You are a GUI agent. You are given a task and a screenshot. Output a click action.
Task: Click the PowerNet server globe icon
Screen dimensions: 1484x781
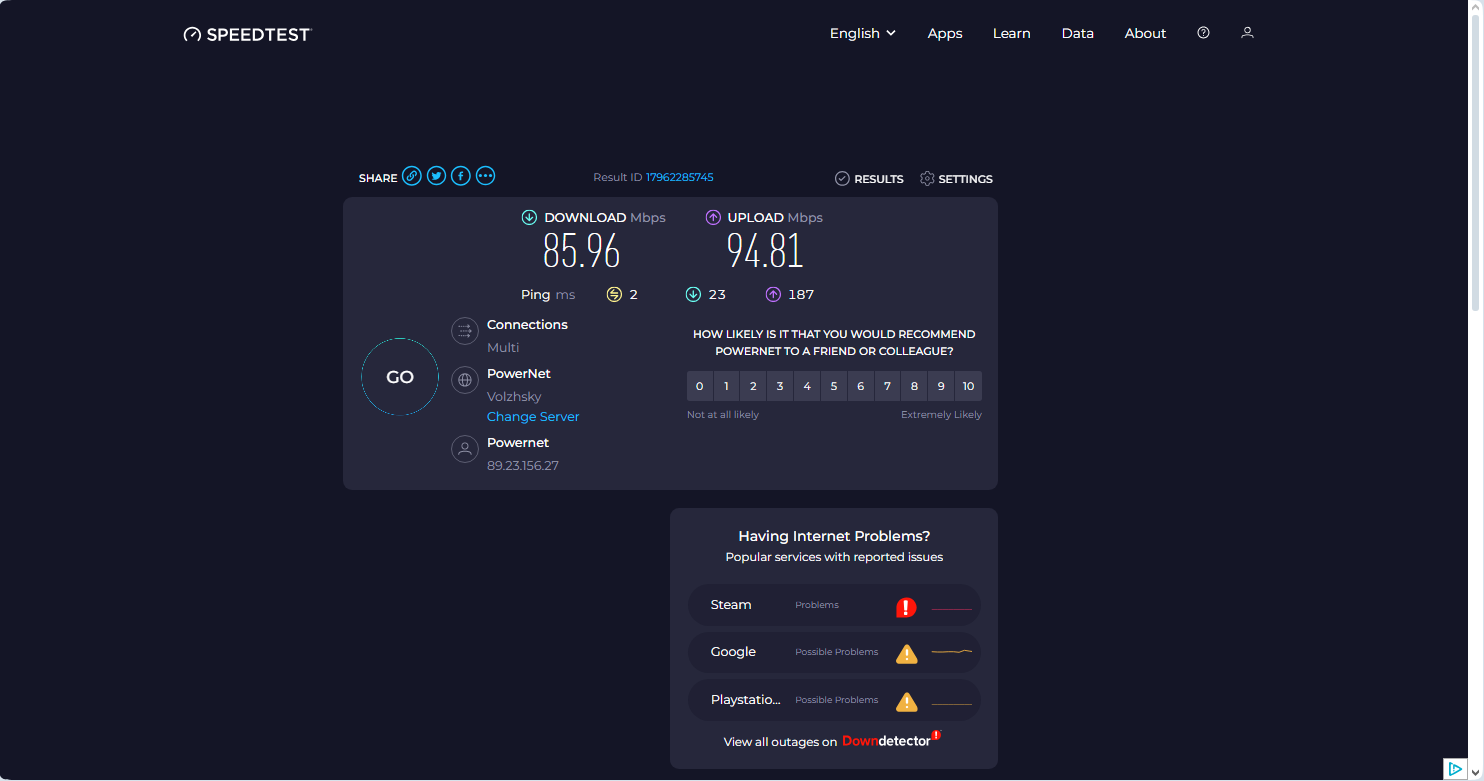465,380
